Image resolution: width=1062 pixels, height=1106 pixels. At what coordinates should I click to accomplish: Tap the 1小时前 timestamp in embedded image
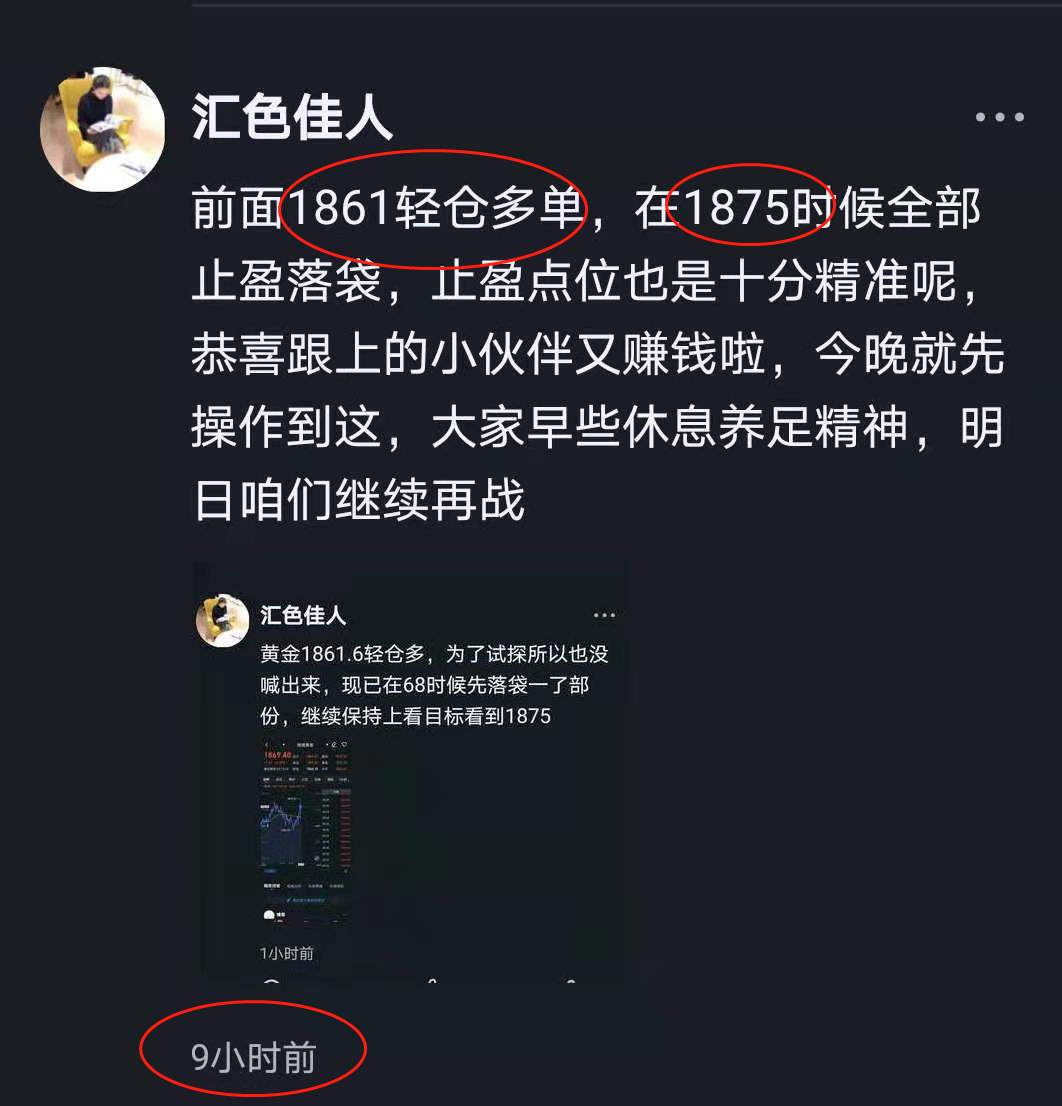coord(286,954)
